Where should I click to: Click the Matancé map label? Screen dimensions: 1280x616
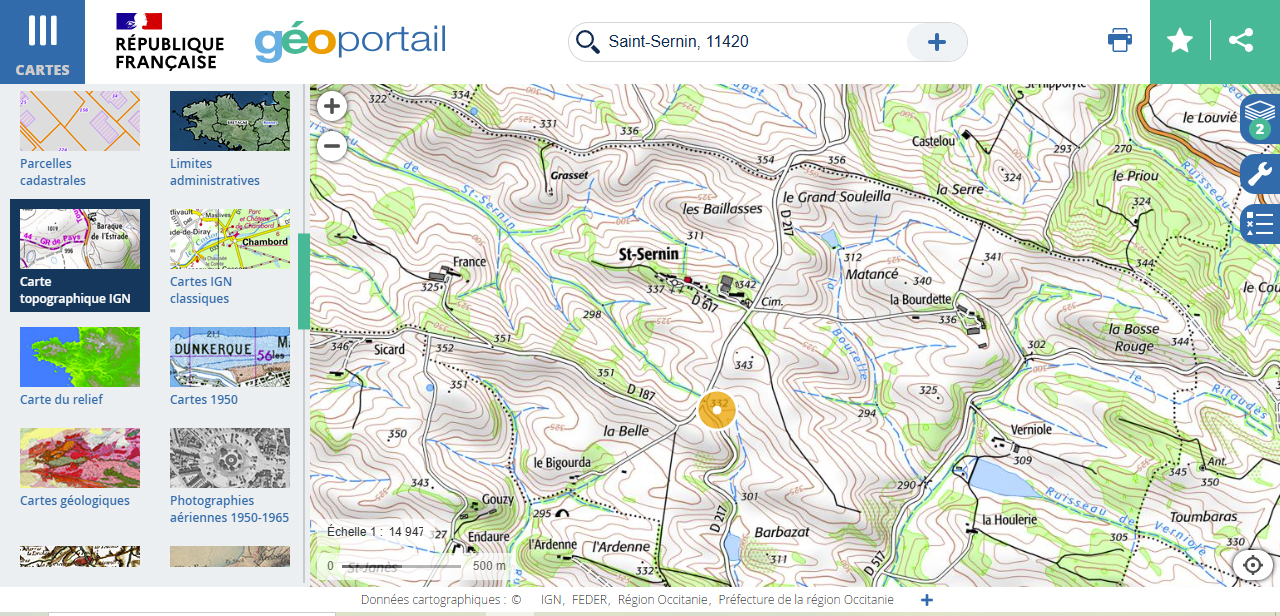point(872,273)
